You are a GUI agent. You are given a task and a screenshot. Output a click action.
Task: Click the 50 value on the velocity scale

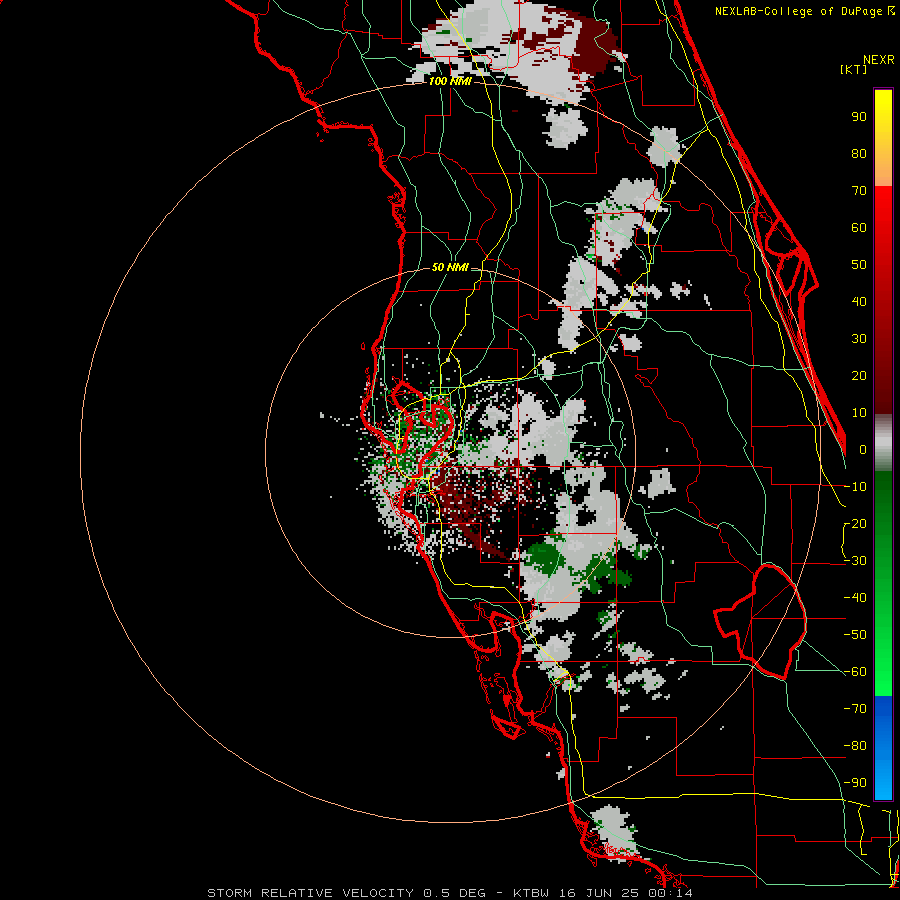point(859,265)
